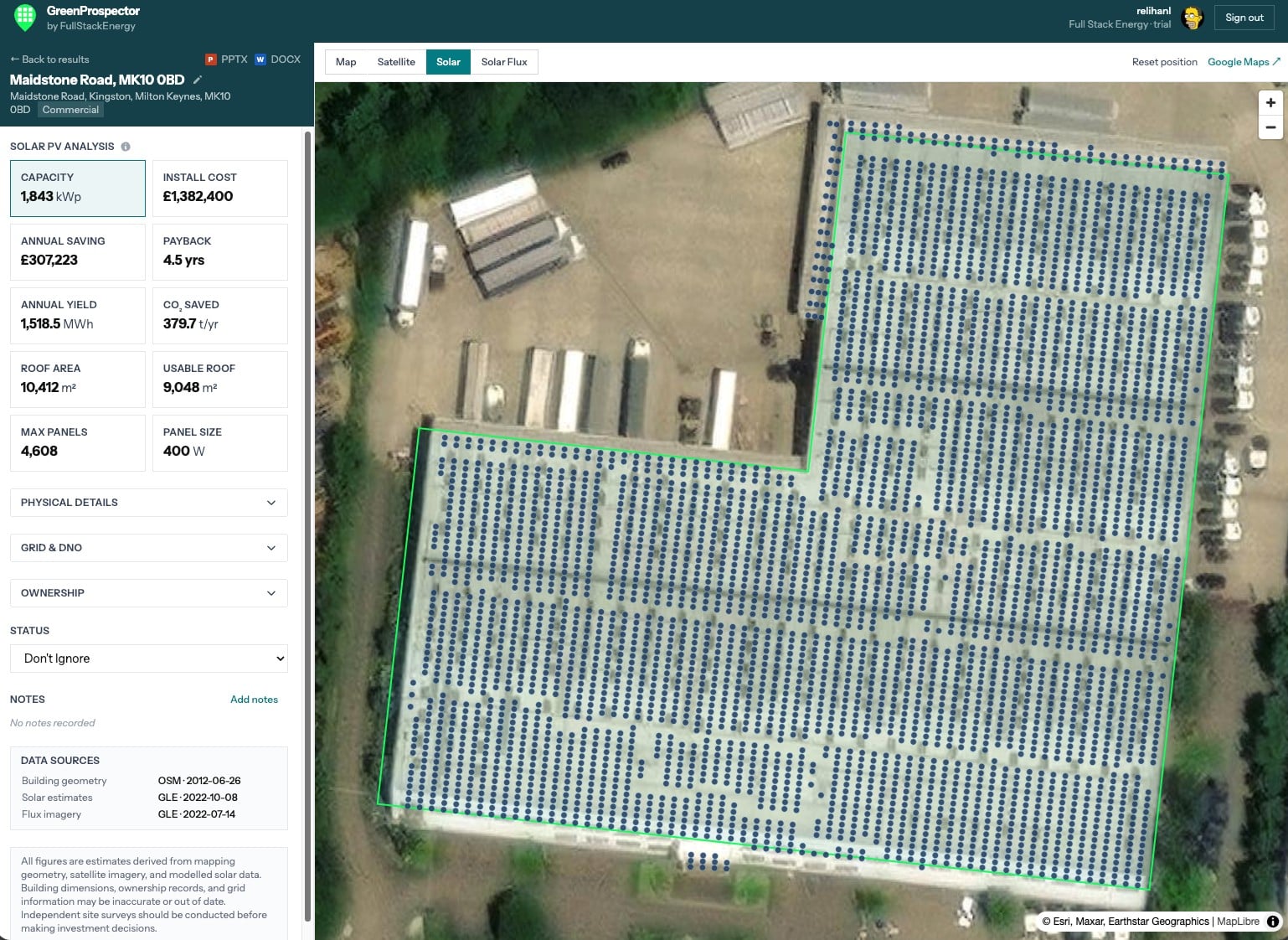This screenshot has height=940, width=1288.
Task: Click the map attribution info icon
Action: (x=1273, y=922)
